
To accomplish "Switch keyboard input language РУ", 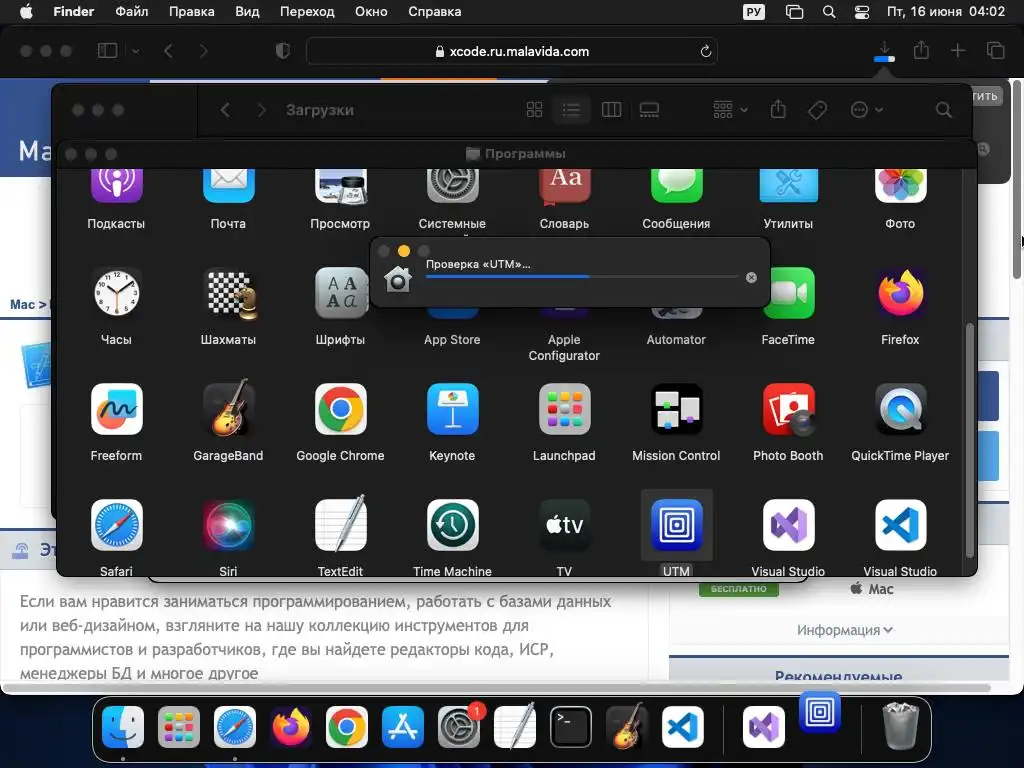I will [754, 12].
